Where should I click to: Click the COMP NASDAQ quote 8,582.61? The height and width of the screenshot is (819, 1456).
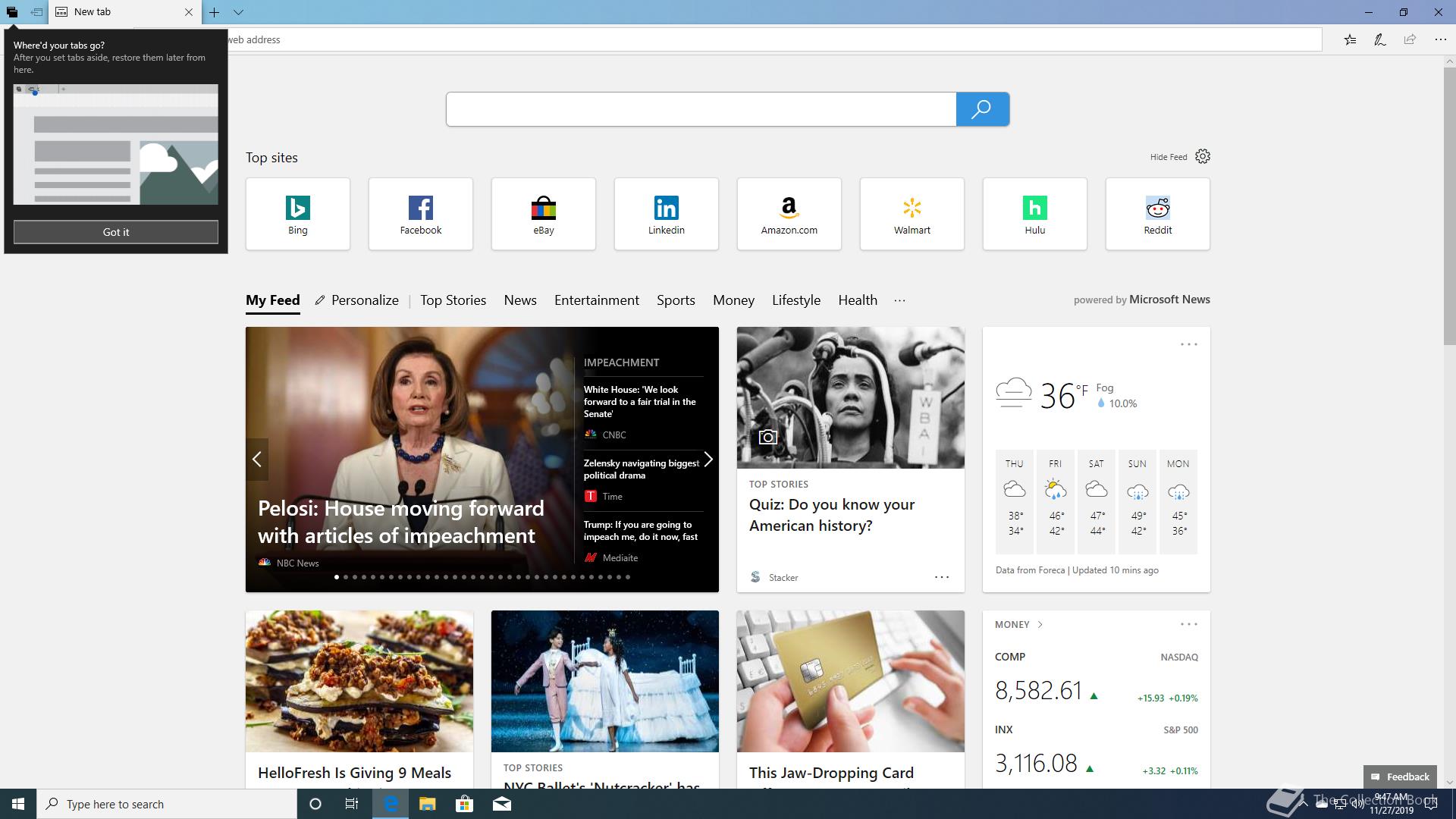coord(1038,691)
